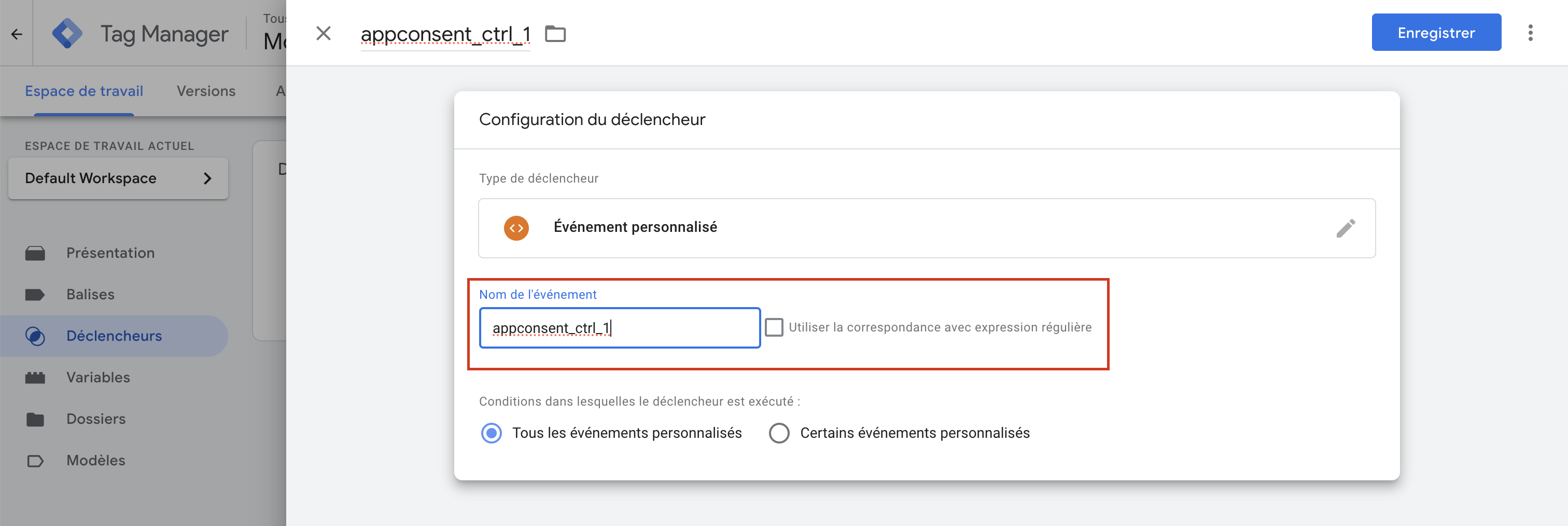Click the orange custom event type icon
Screen dimensions: 1568x526
click(516, 228)
